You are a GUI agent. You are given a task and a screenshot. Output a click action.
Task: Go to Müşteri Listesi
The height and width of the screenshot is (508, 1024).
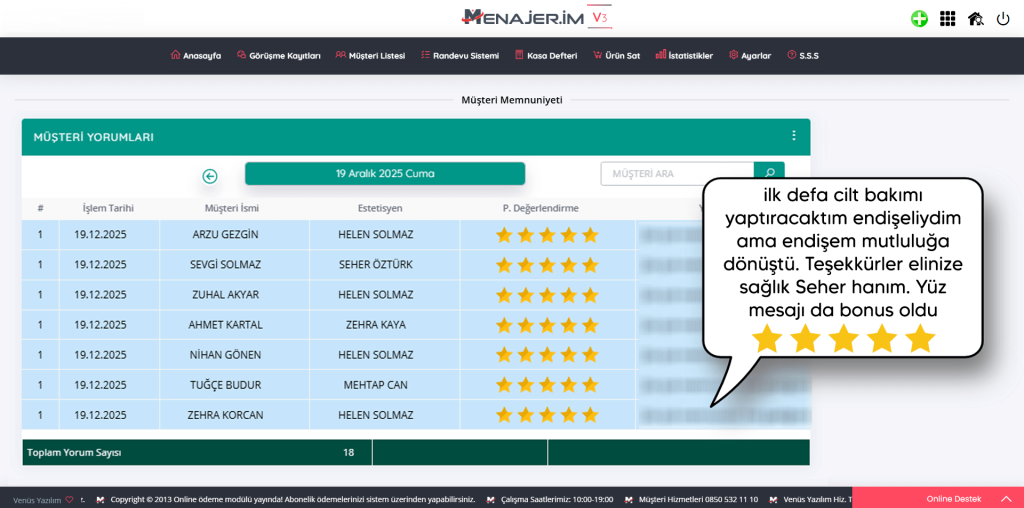(370, 56)
